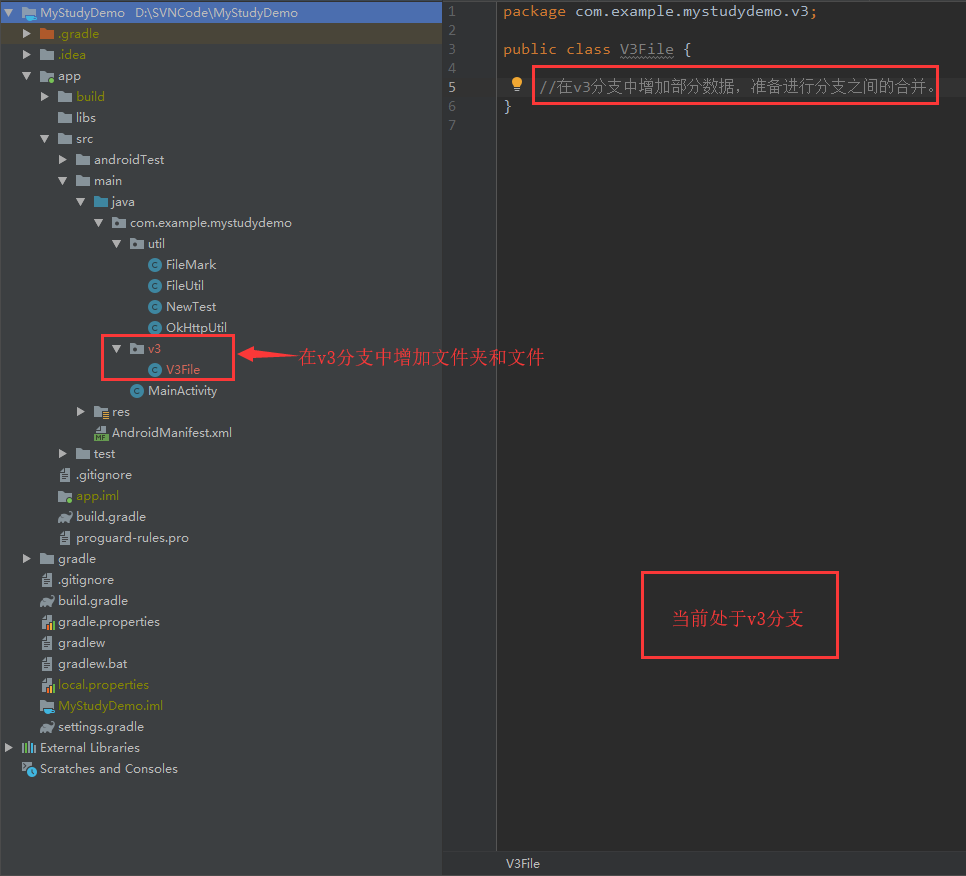Click the gradle.properties file icon
Viewport: 966px width, 876px height.
click(48, 622)
